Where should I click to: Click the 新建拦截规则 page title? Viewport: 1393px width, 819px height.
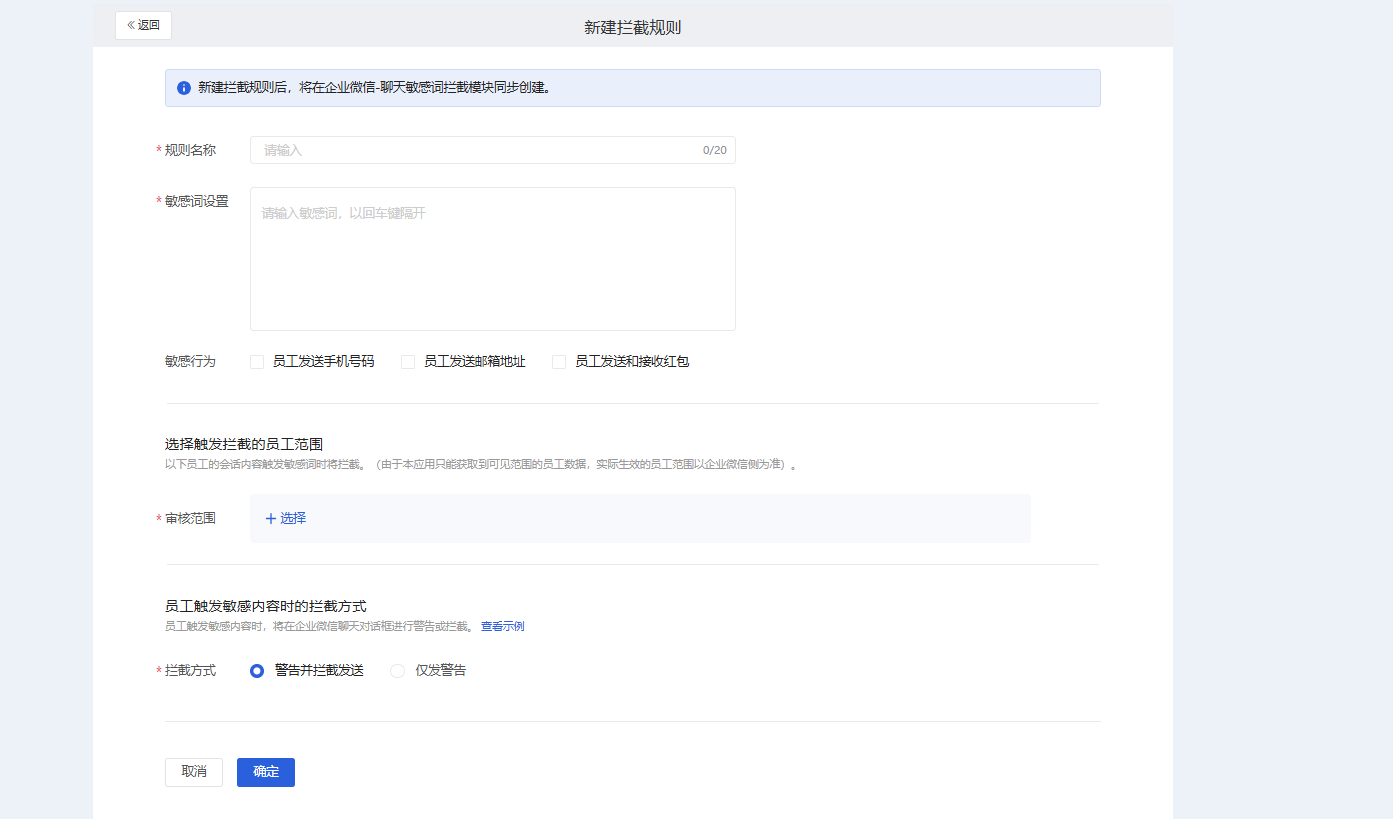[632, 27]
